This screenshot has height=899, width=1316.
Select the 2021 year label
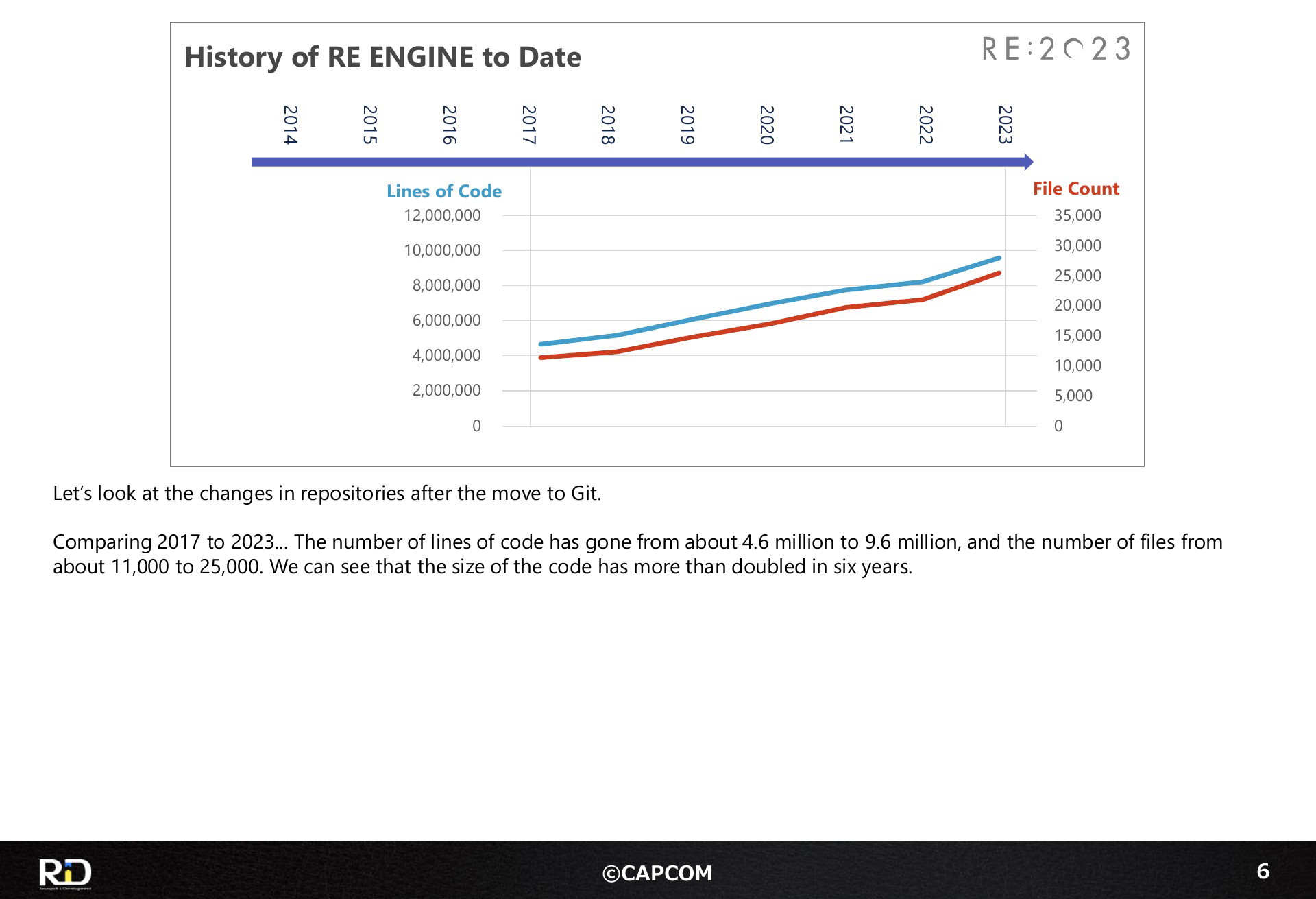[x=846, y=125]
